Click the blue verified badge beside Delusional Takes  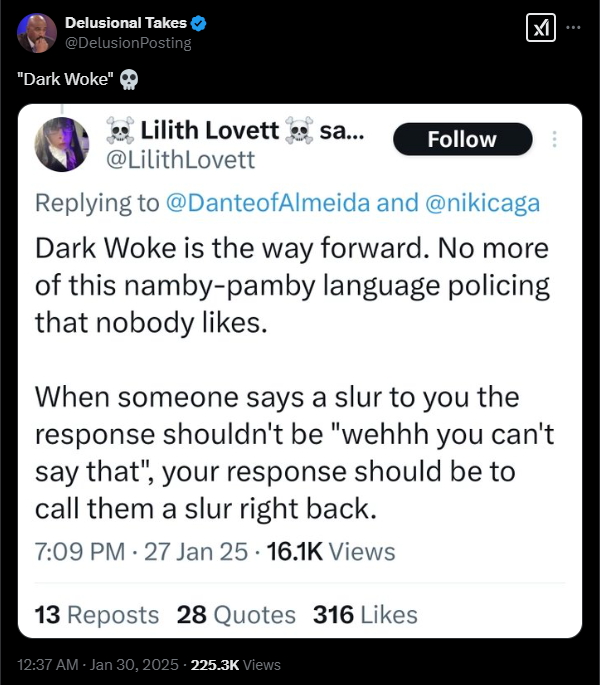click(198, 23)
